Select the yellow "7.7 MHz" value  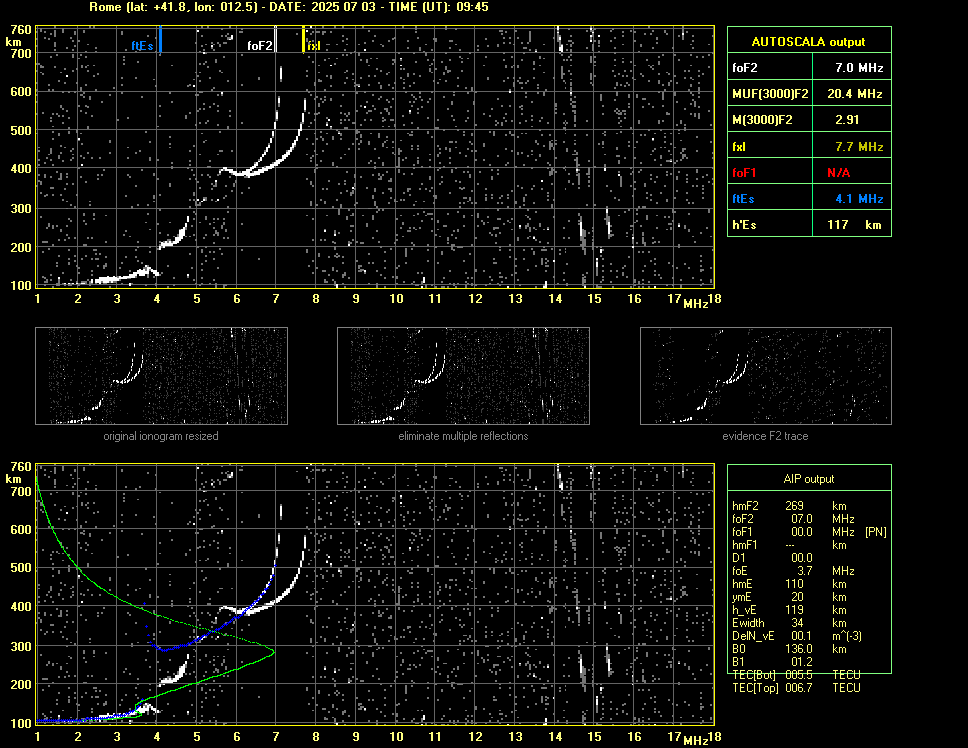[859, 147]
